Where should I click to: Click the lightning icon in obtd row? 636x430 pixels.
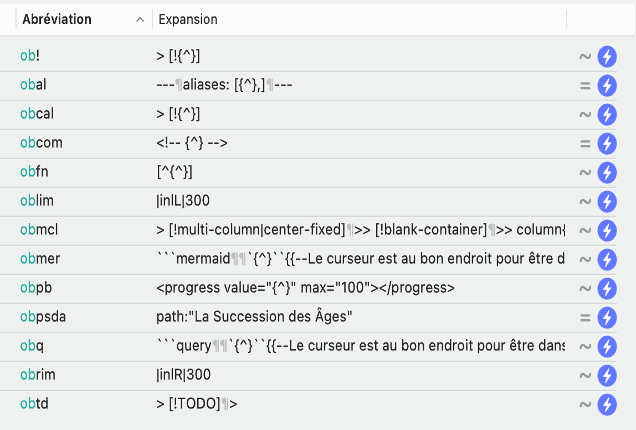(607, 404)
